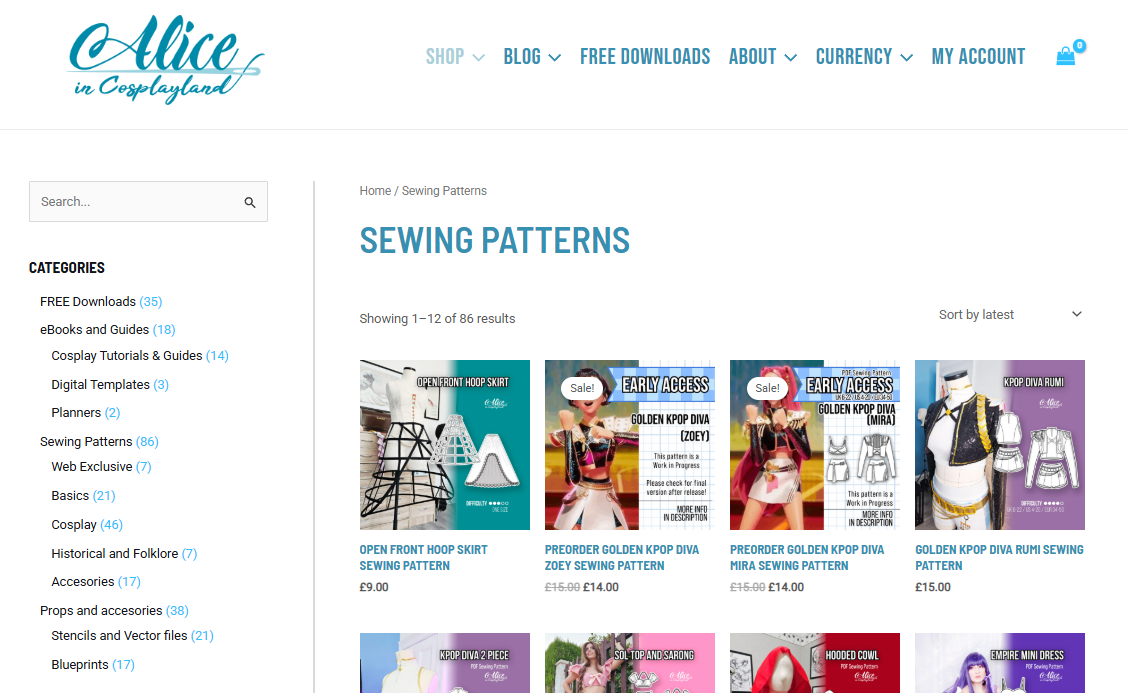This screenshot has height=693, width=1128.
Task: Click the search magnifier icon
Action: (x=250, y=202)
